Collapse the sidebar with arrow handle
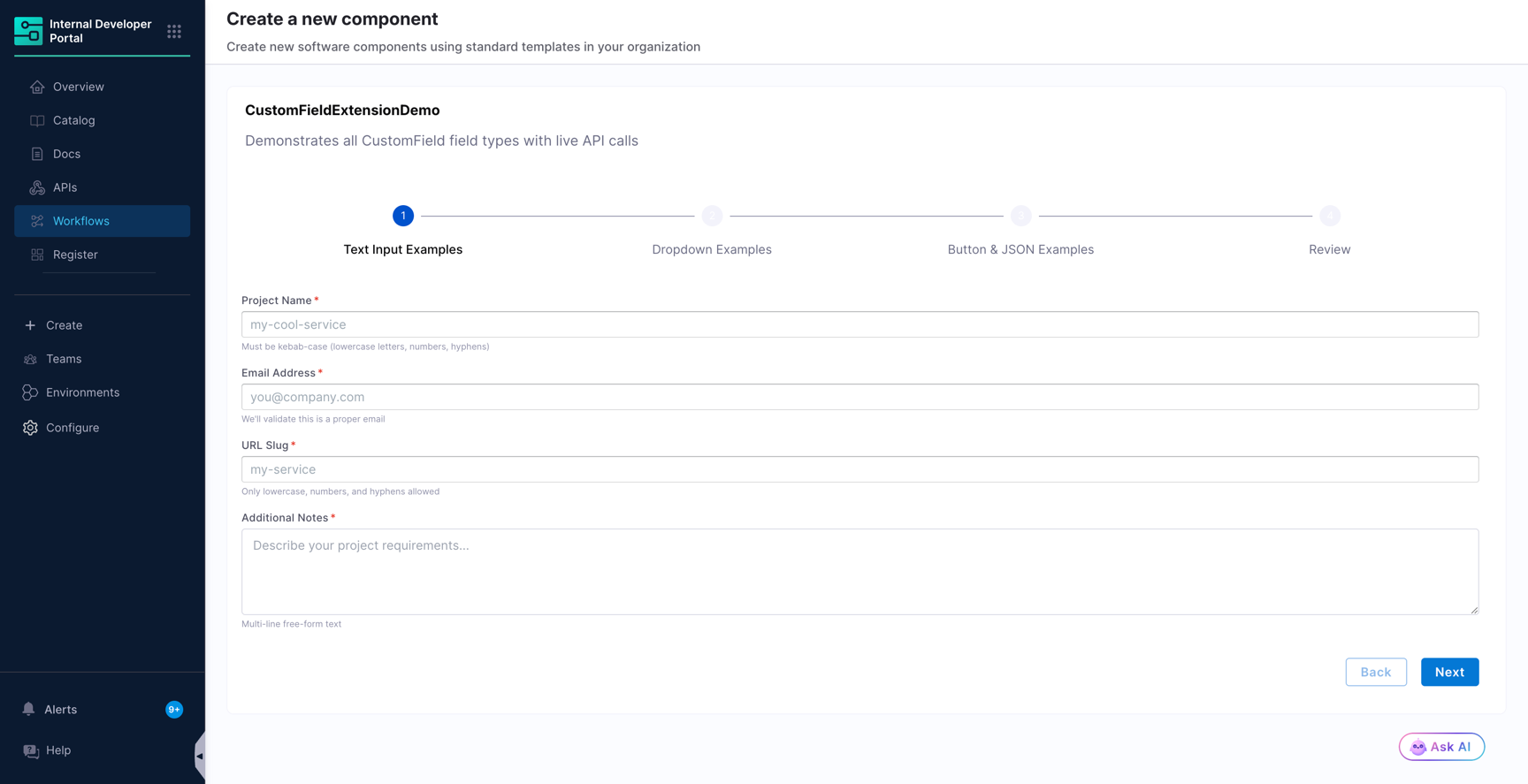This screenshot has width=1528, height=784. 200,756
